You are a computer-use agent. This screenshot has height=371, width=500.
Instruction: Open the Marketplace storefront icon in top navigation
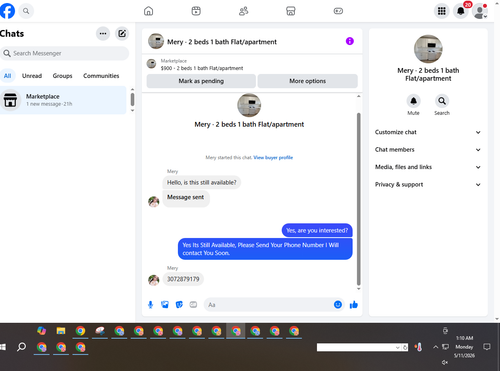[291, 11]
